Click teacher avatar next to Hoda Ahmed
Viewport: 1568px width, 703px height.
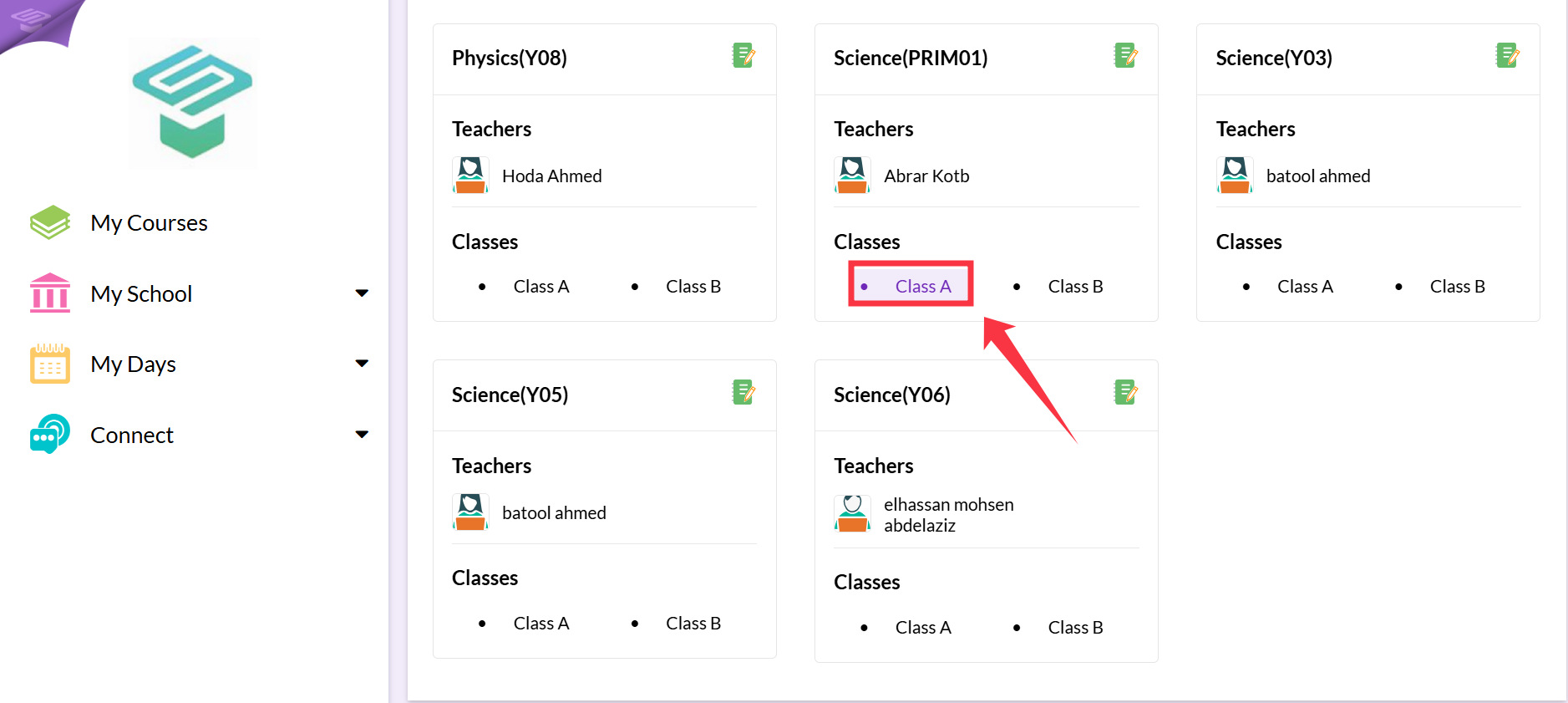click(470, 176)
